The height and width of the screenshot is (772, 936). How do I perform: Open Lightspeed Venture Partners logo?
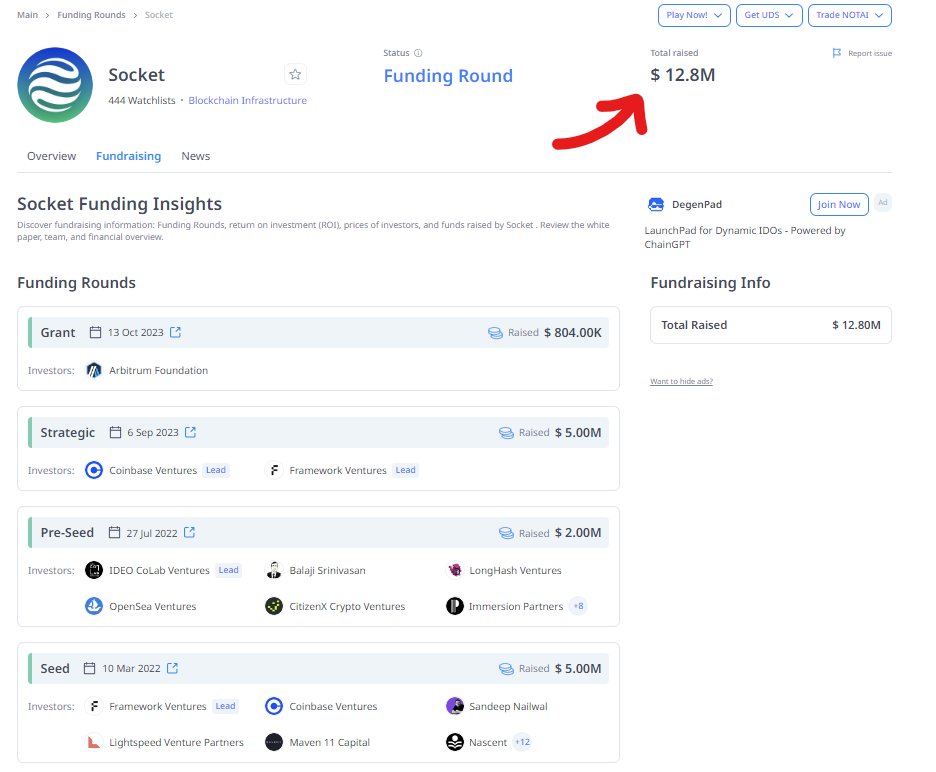tap(94, 742)
